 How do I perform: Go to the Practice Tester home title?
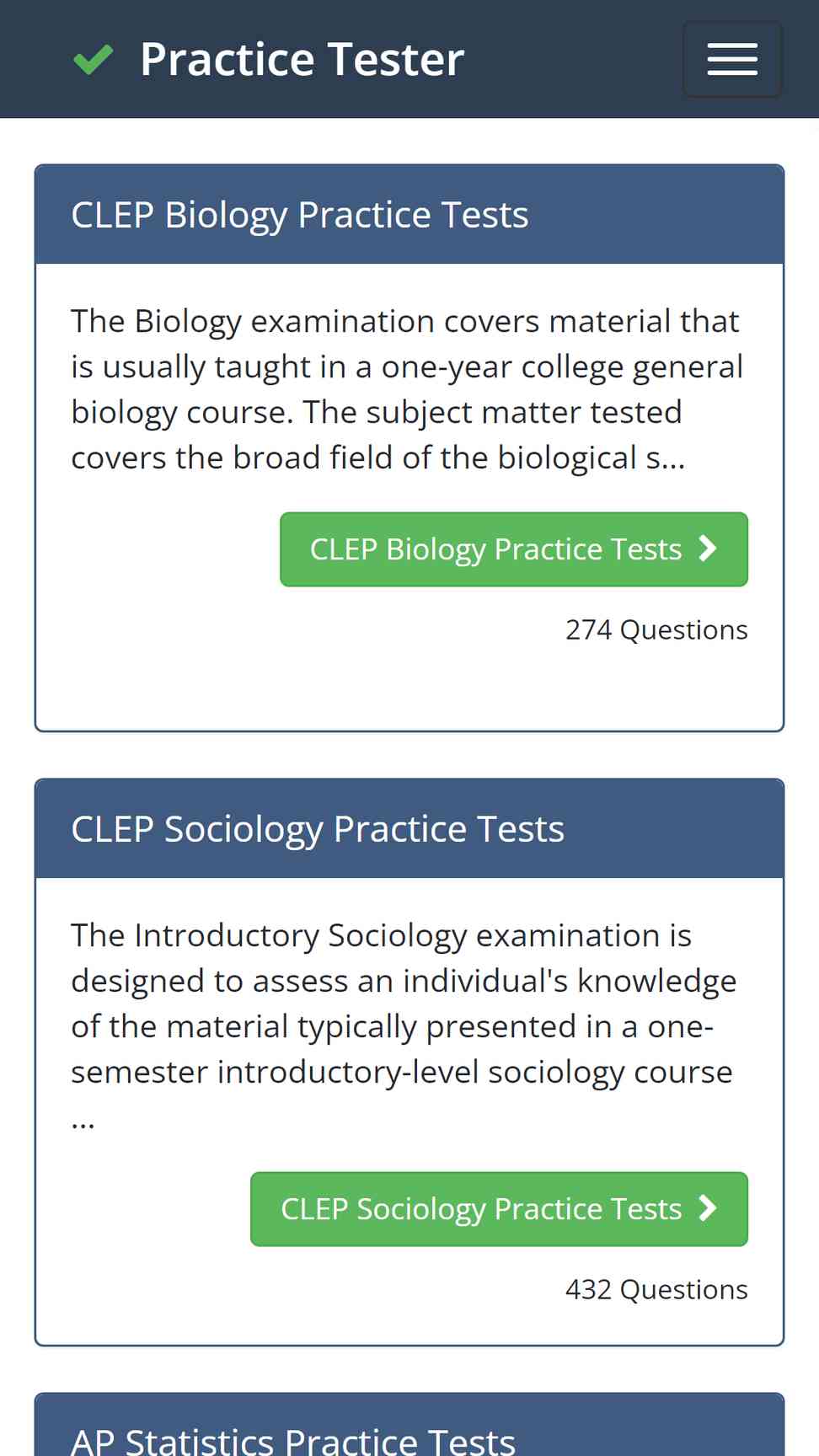click(x=302, y=59)
